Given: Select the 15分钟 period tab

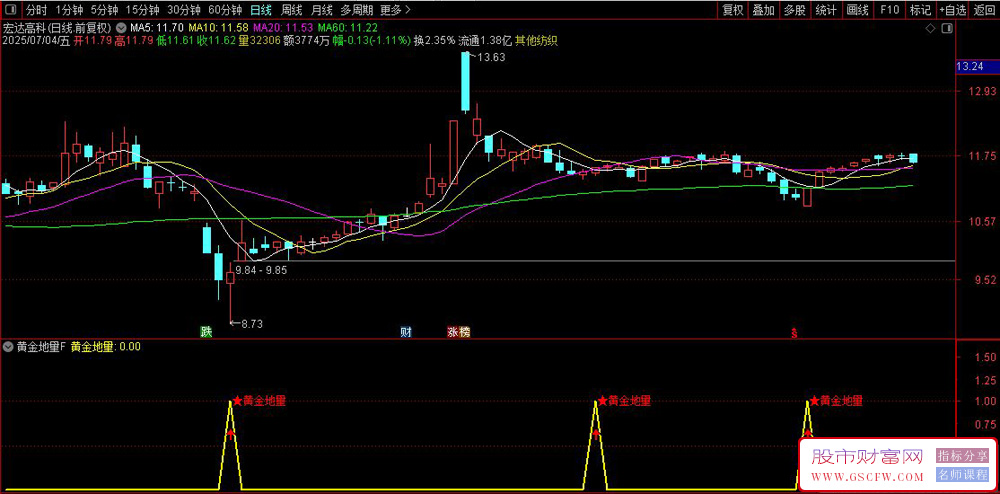Looking at the screenshot, I should [x=142, y=10].
